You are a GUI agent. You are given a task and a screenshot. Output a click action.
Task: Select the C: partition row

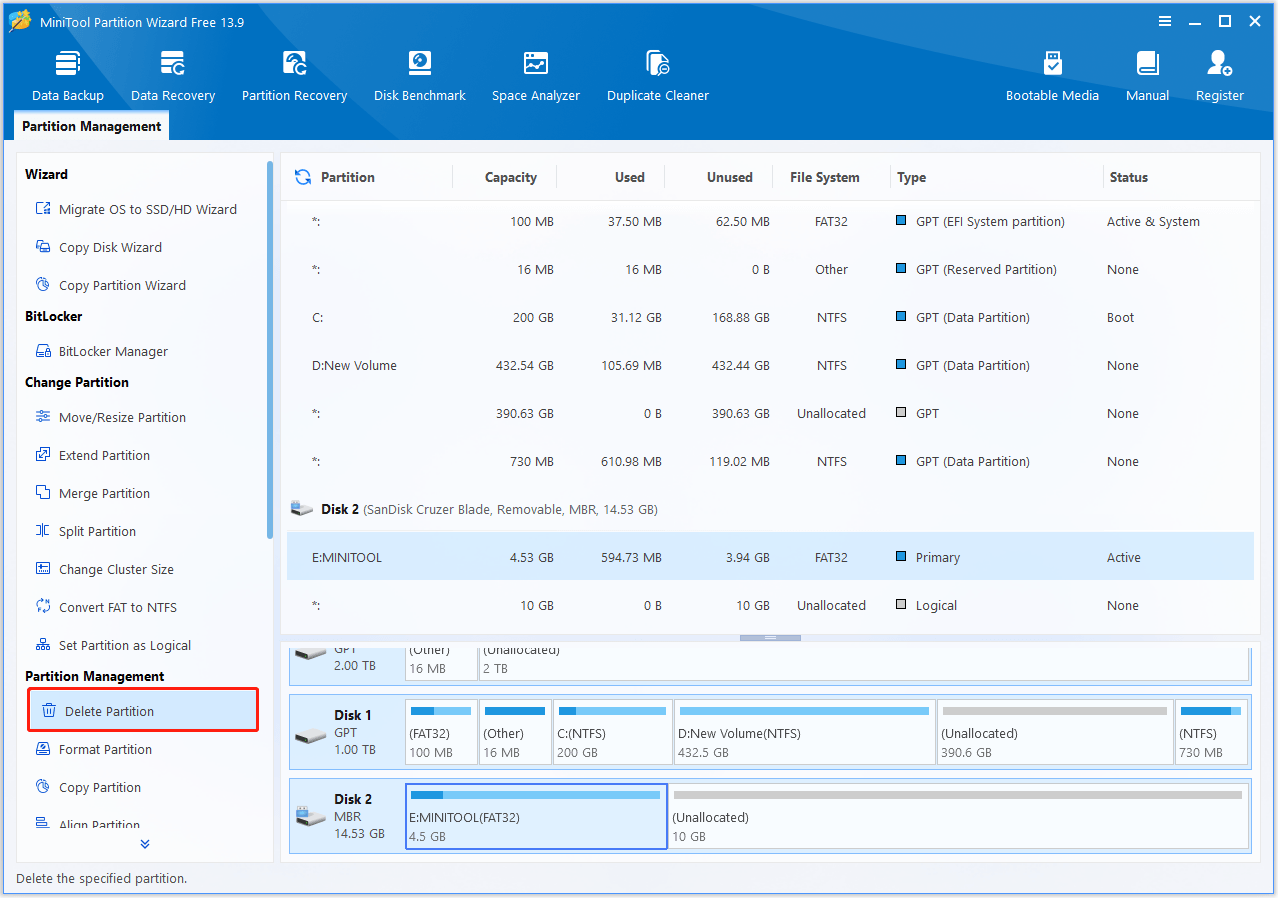click(x=770, y=317)
